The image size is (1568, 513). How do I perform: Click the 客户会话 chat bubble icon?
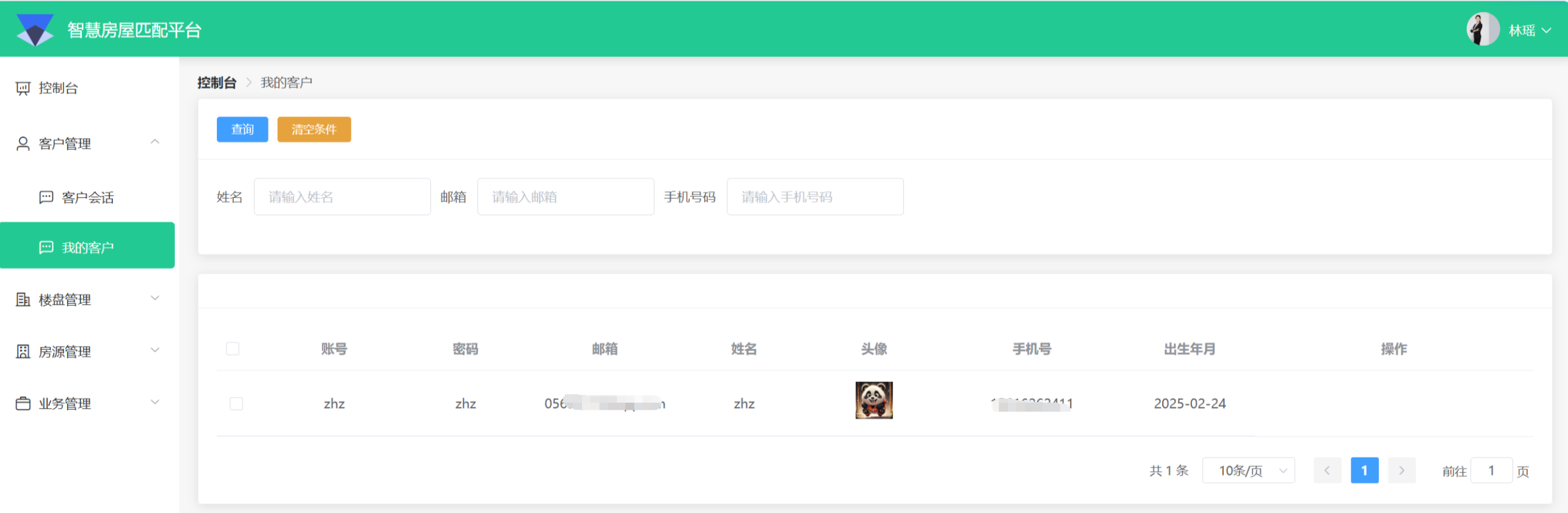[x=46, y=197]
